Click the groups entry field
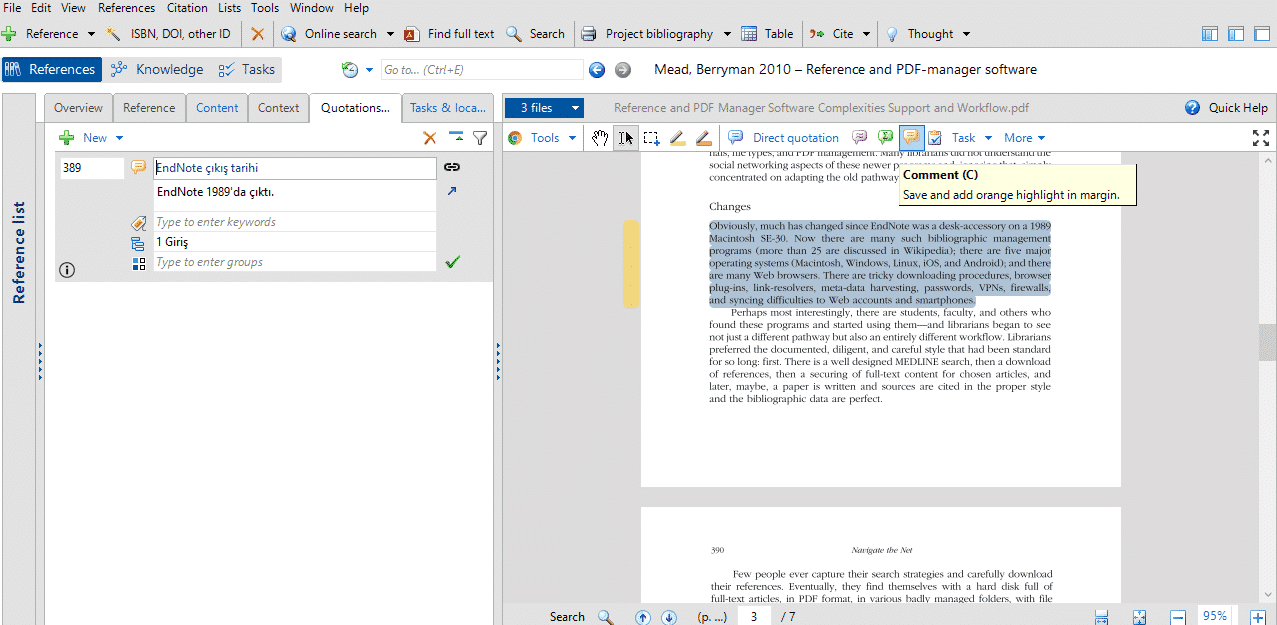Viewport: 1277px width, 625px height. click(295, 262)
